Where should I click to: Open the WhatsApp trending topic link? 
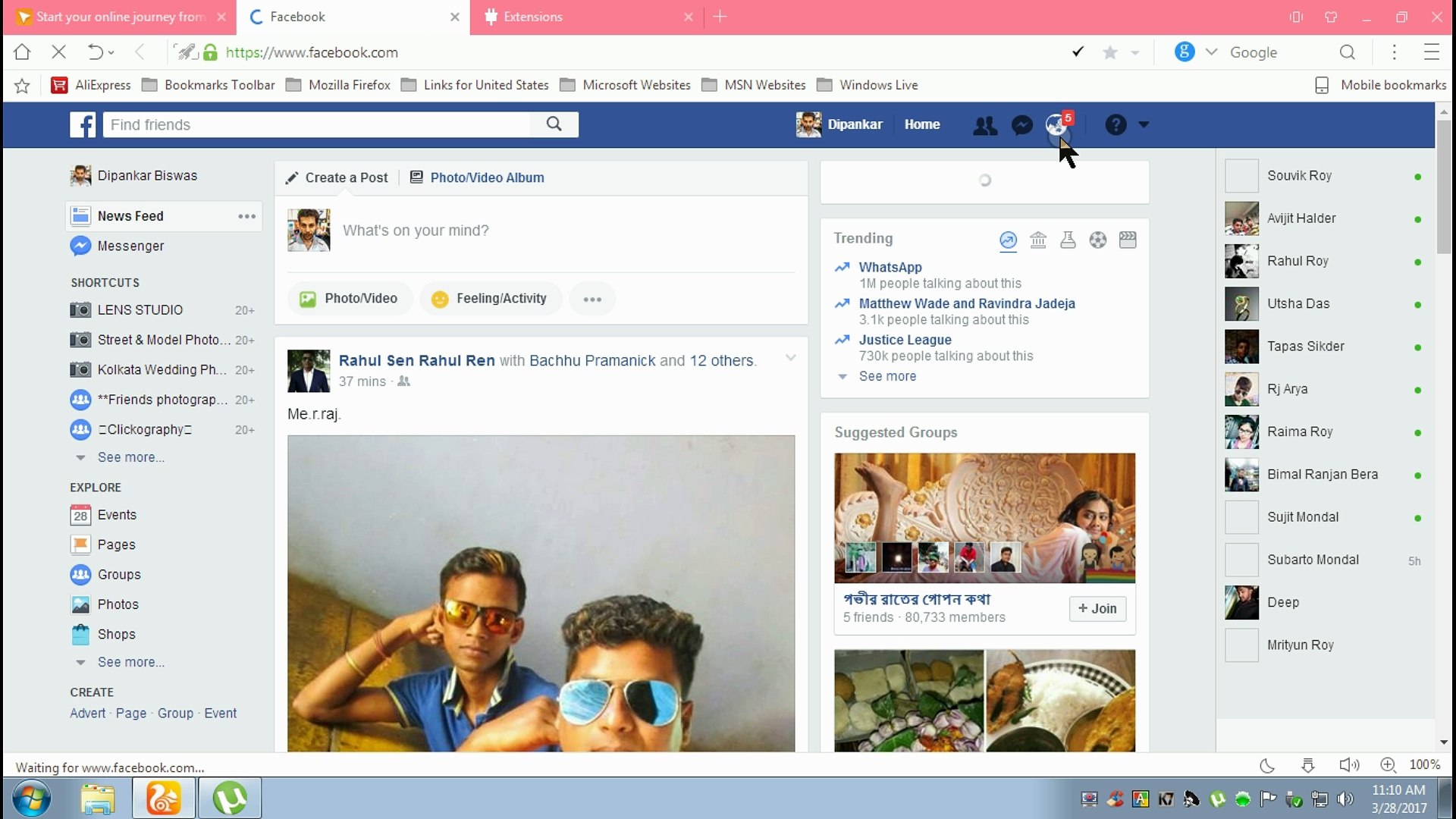[890, 267]
